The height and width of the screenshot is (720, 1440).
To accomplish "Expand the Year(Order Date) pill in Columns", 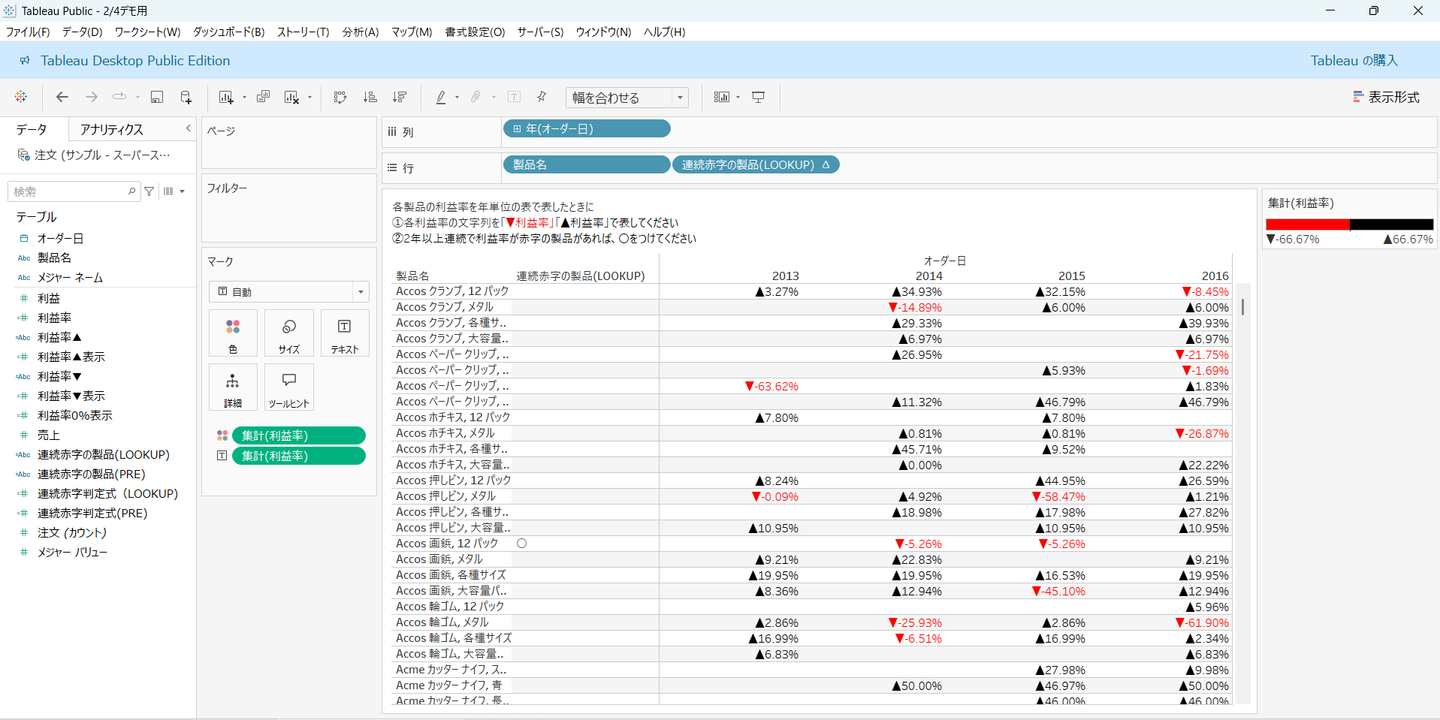I will (517, 129).
